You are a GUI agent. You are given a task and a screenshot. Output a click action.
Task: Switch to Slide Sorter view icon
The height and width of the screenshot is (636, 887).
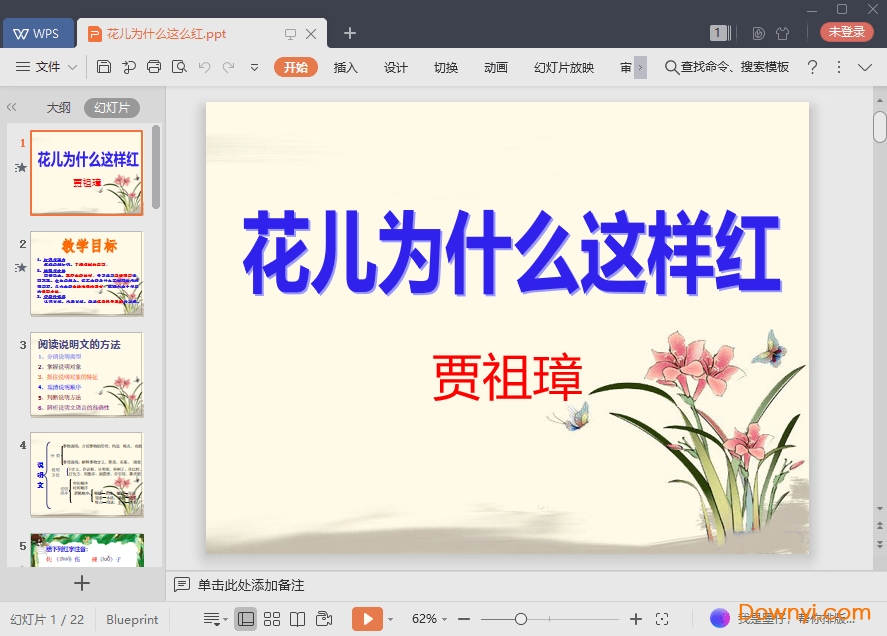coord(271,619)
